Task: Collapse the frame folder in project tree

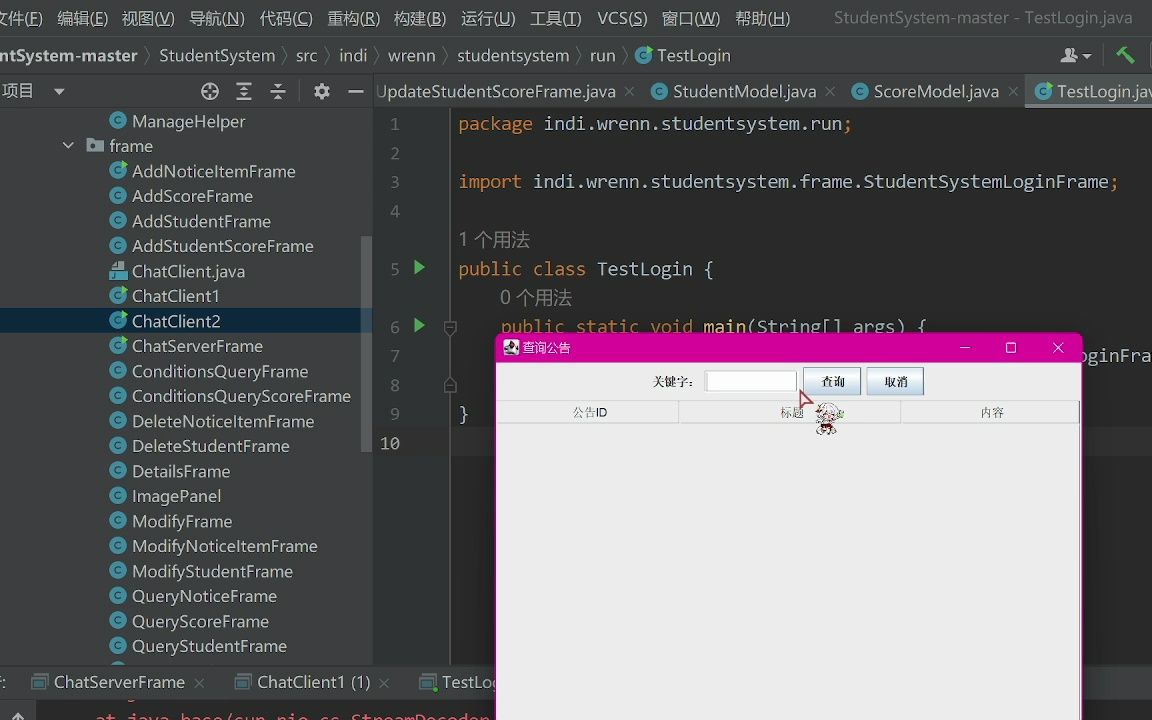Action: (x=68, y=145)
